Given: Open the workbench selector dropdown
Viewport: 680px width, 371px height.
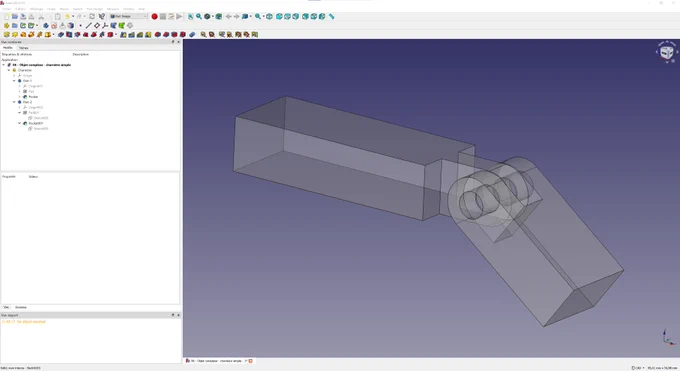Looking at the screenshot, I should [128, 16].
